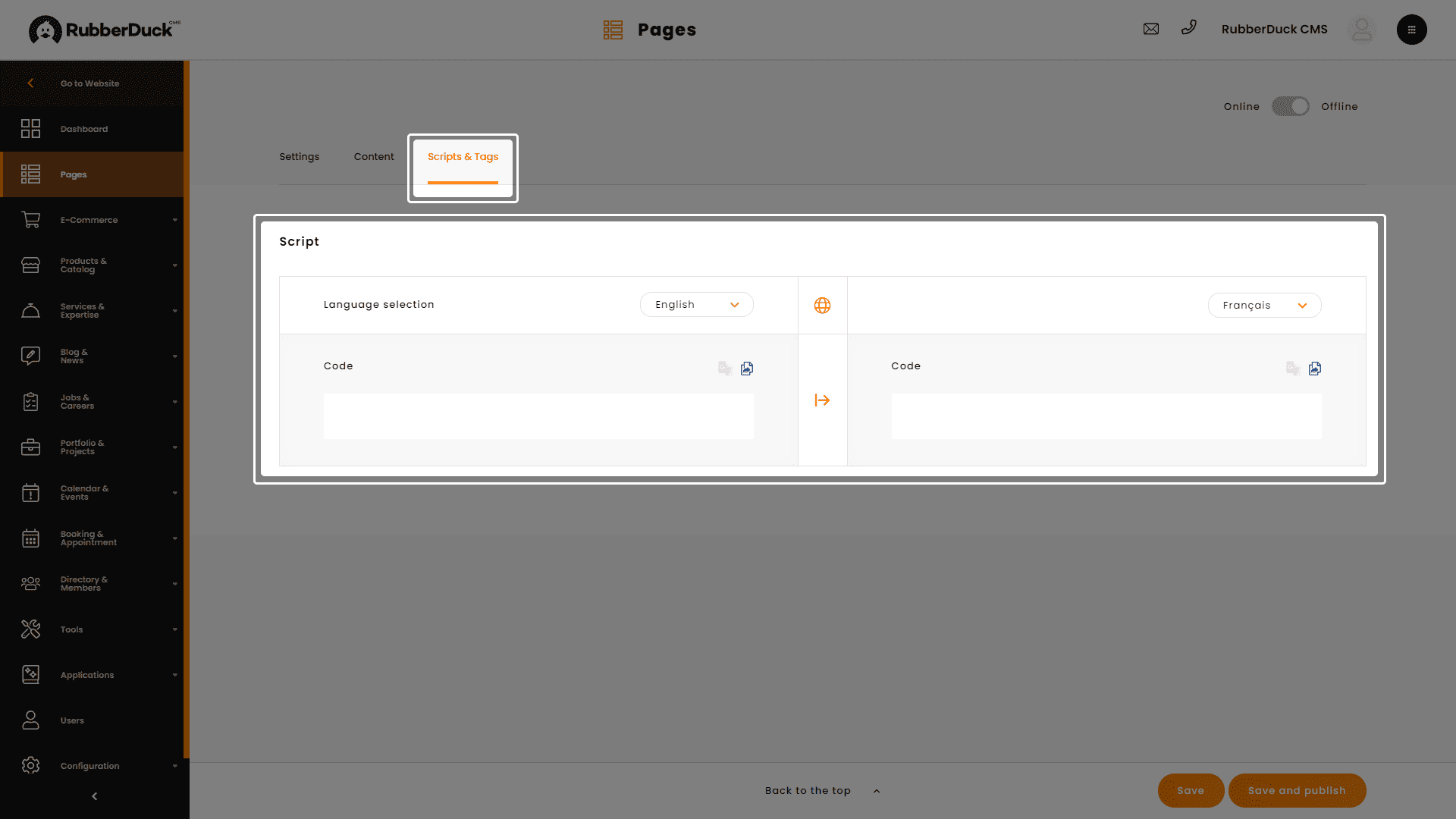The width and height of the screenshot is (1456, 819).
Task: Switch to the Content tab
Action: click(x=374, y=157)
